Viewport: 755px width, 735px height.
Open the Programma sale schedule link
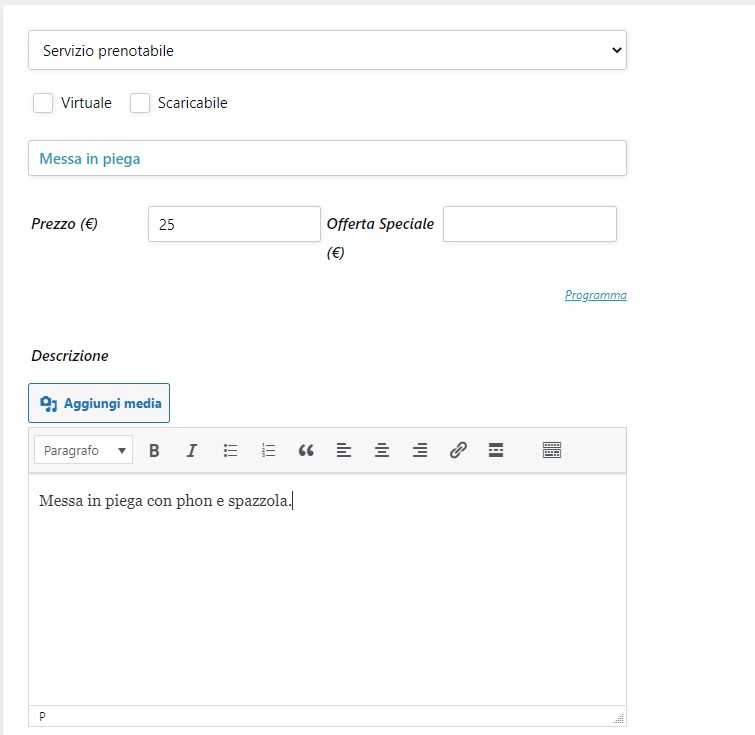pos(595,295)
